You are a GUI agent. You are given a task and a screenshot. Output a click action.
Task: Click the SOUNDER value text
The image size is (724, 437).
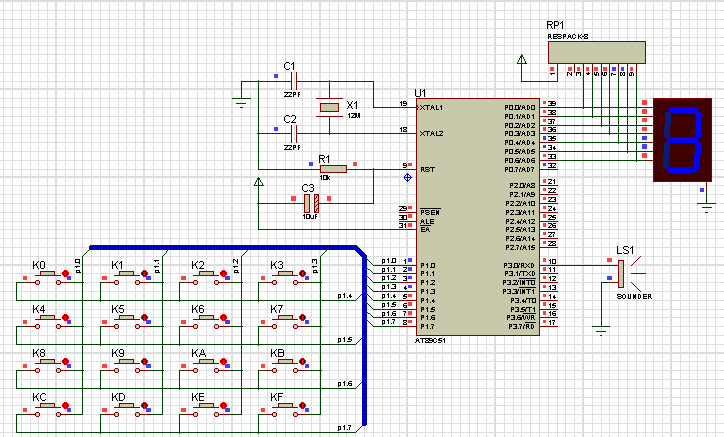tap(634, 297)
